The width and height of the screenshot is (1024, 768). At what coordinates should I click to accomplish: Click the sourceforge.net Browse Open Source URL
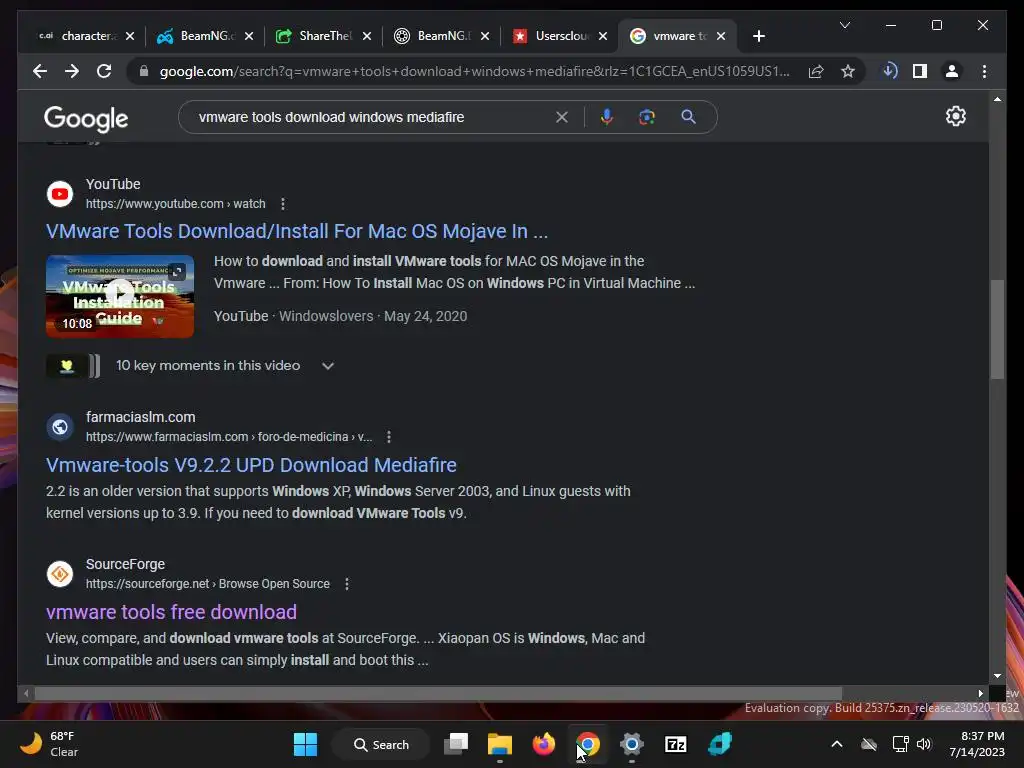[x=208, y=584]
